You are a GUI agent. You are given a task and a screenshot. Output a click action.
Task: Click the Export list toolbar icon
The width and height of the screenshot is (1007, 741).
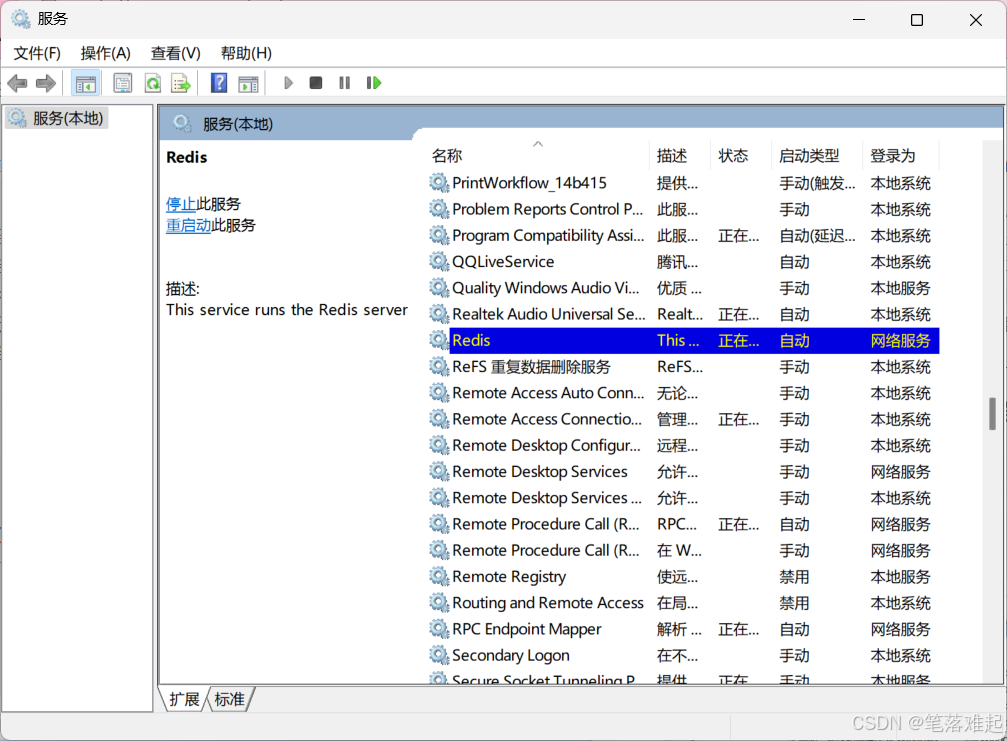[x=181, y=83]
